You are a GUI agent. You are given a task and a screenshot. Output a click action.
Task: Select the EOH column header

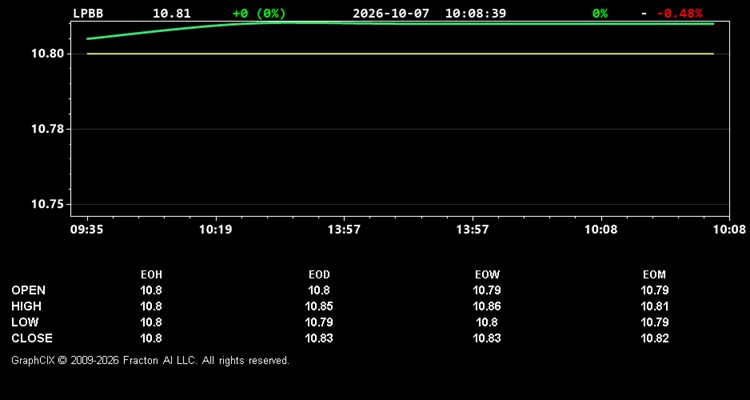[x=151, y=275]
